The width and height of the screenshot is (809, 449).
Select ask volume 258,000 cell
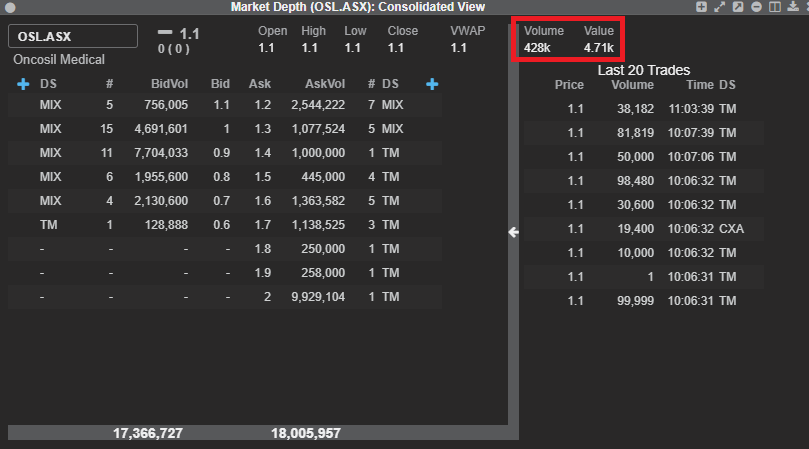pos(323,272)
